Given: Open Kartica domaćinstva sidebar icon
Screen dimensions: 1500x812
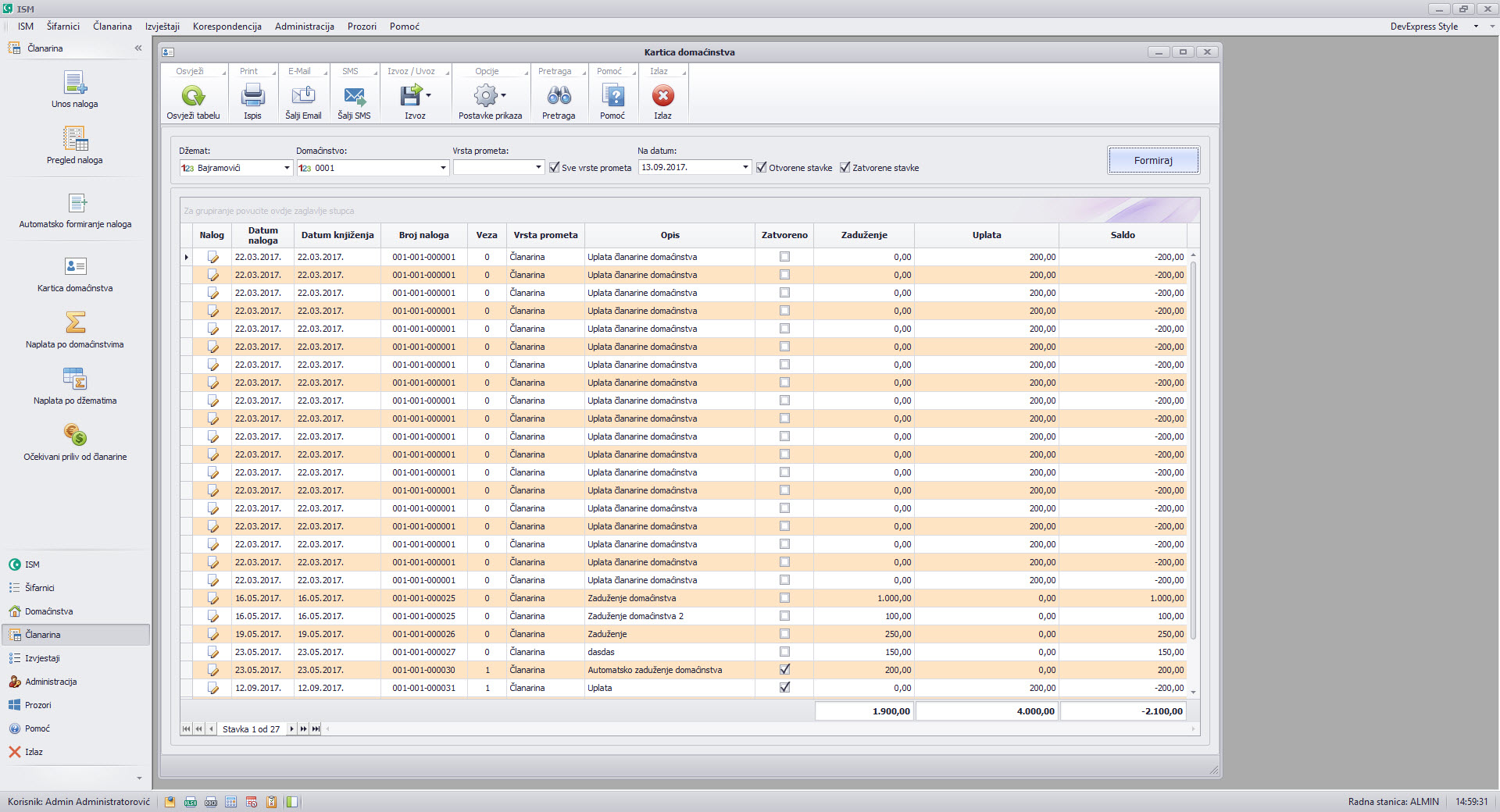Looking at the screenshot, I should [x=75, y=266].
